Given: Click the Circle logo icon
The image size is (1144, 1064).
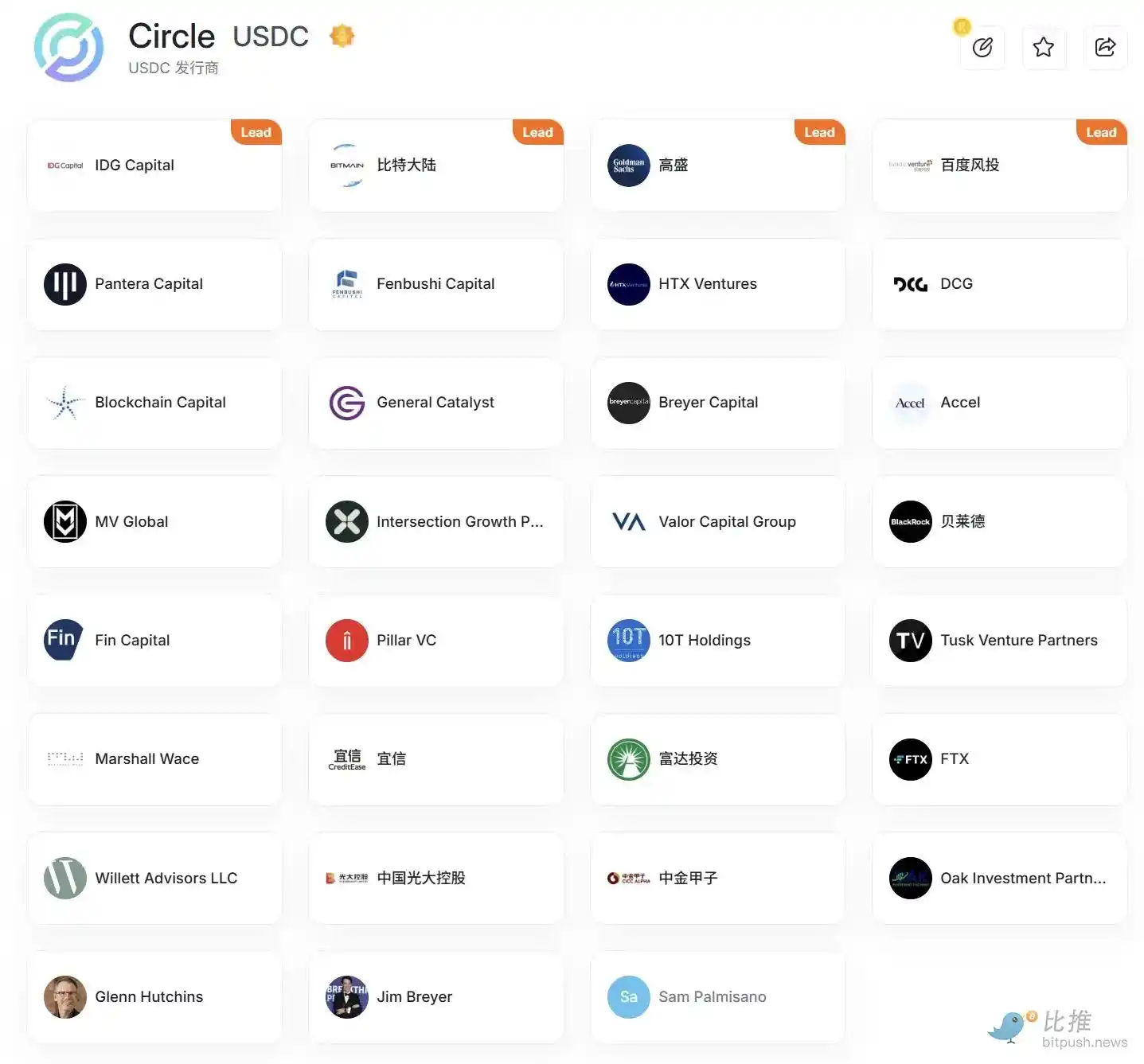Looking at the screenshot, I should coord(68,48).
